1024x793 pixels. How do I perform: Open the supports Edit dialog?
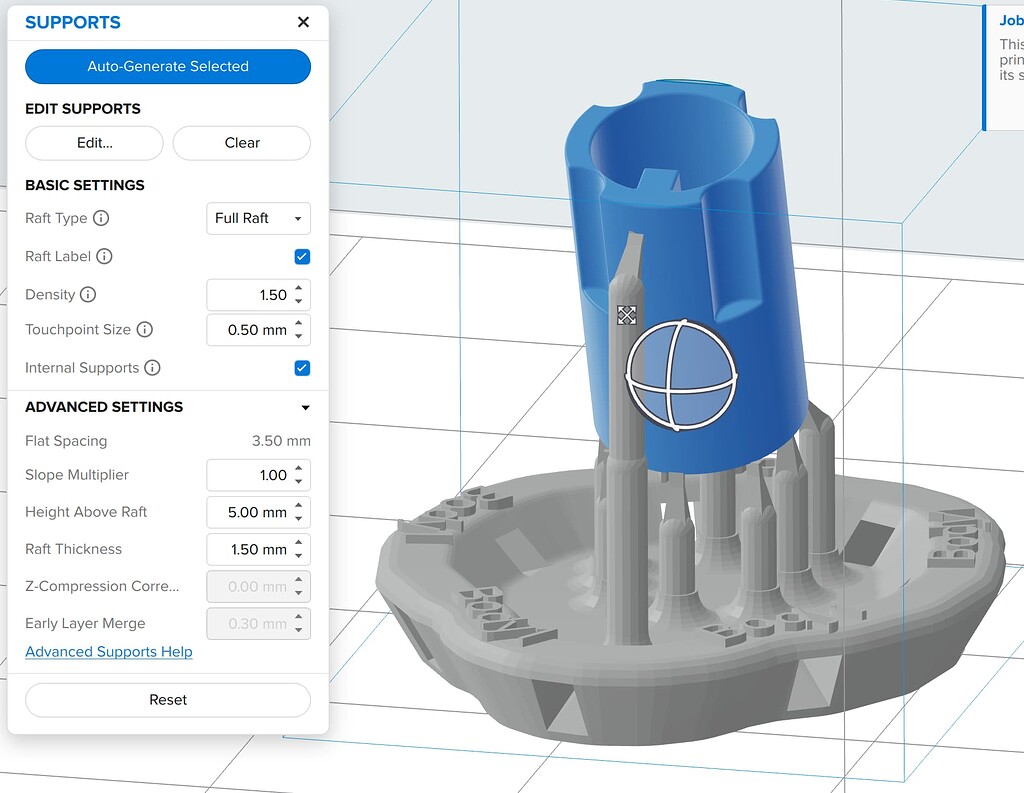[93, 143]
